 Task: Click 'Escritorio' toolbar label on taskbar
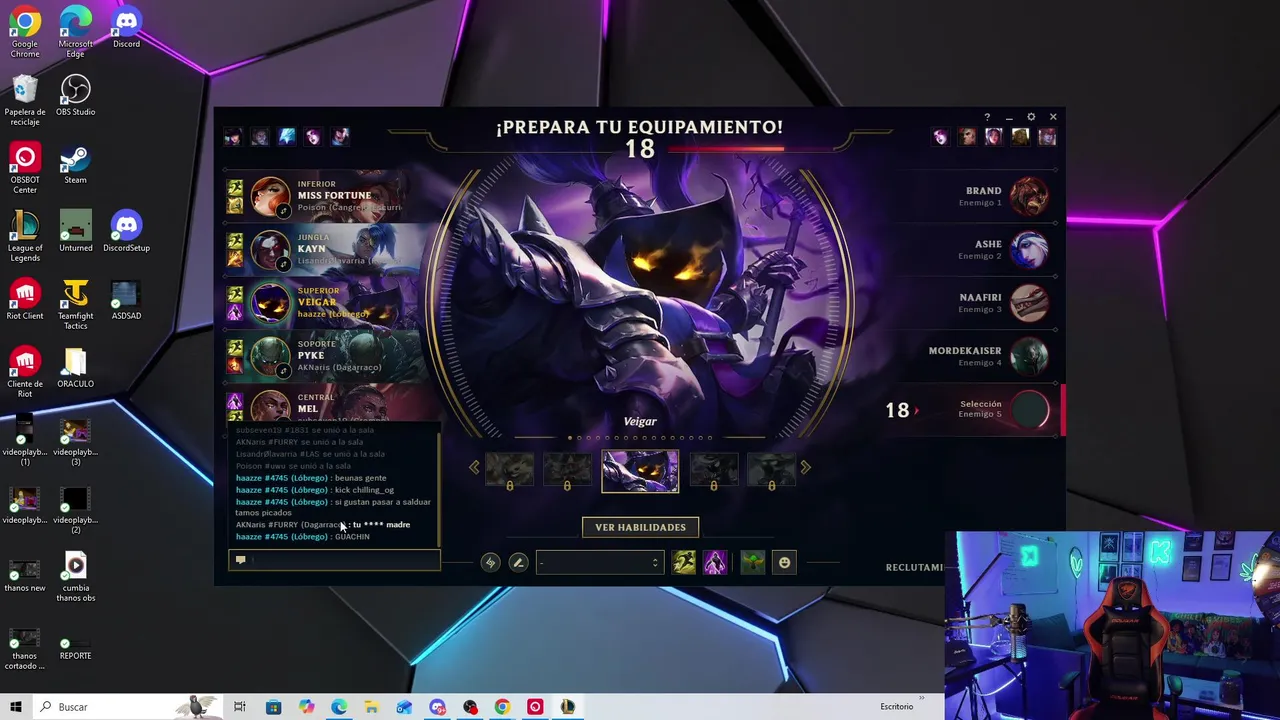click(896, 707)
